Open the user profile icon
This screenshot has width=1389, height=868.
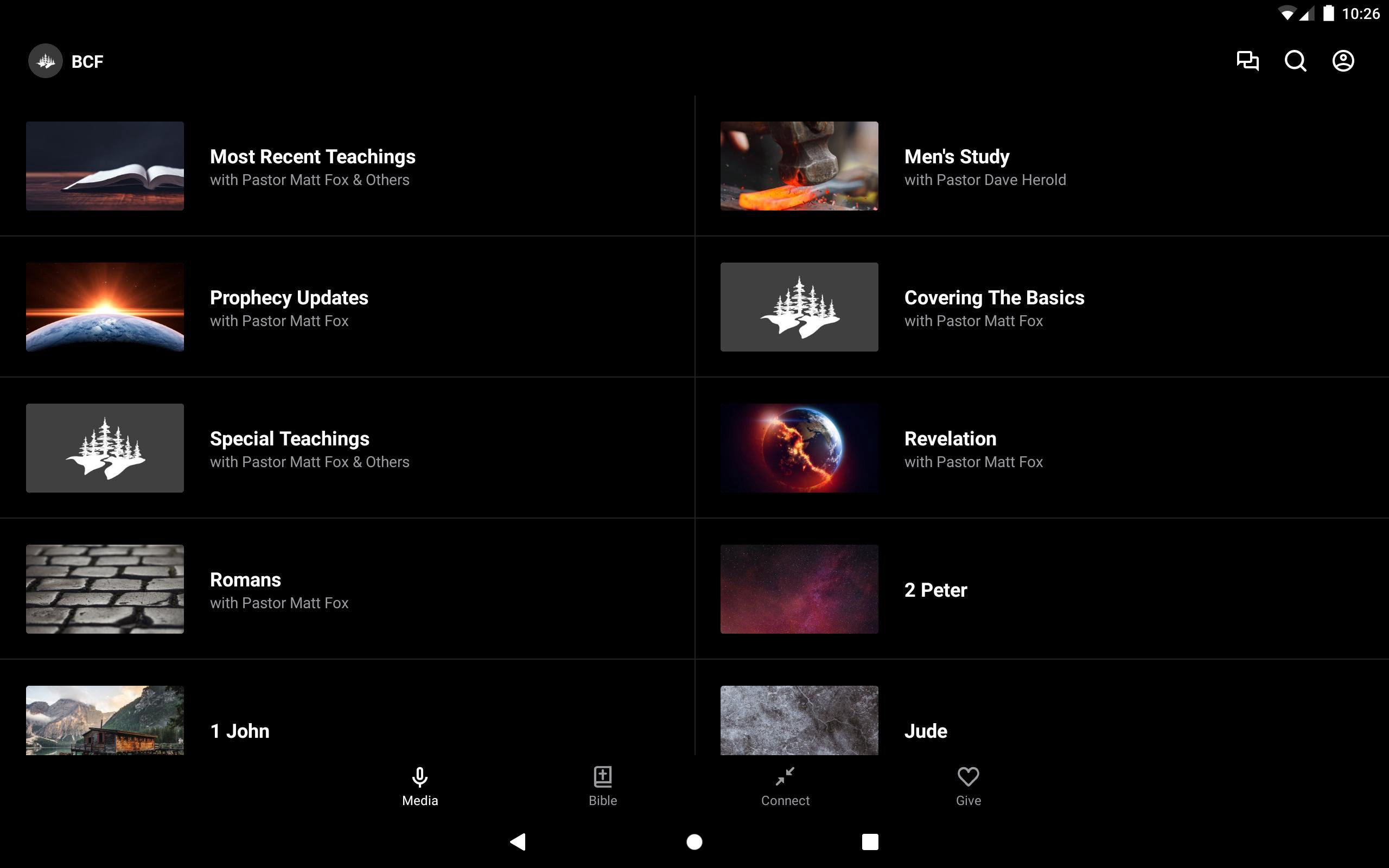click(x=1342, y=61)
